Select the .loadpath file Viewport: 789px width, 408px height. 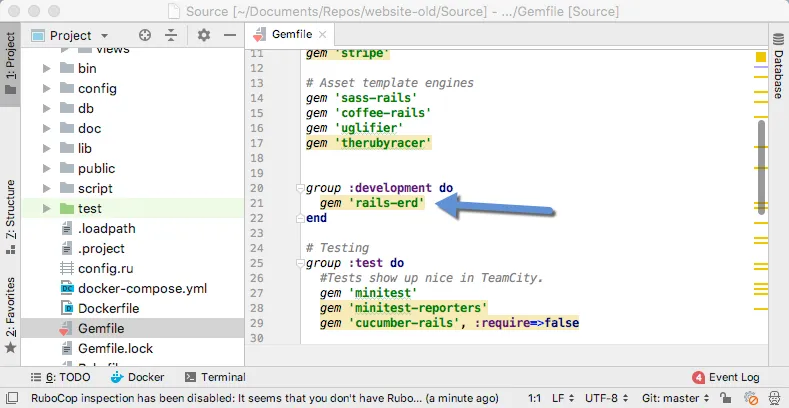pos(133,228)
